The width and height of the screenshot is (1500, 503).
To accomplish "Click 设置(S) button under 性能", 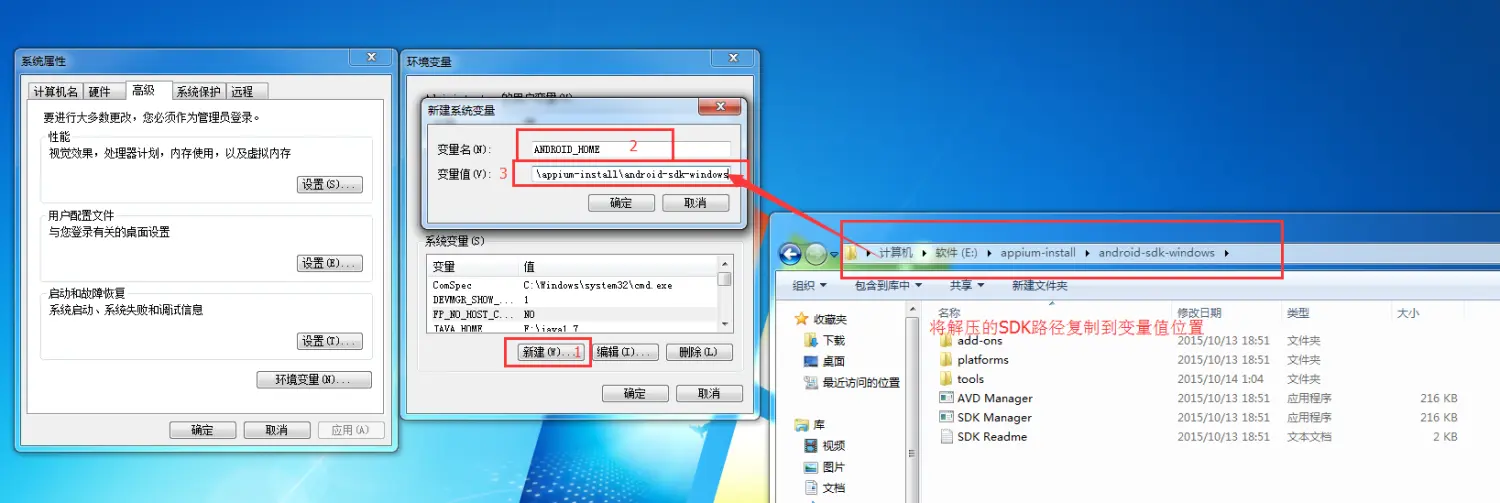I will point(330,185).
